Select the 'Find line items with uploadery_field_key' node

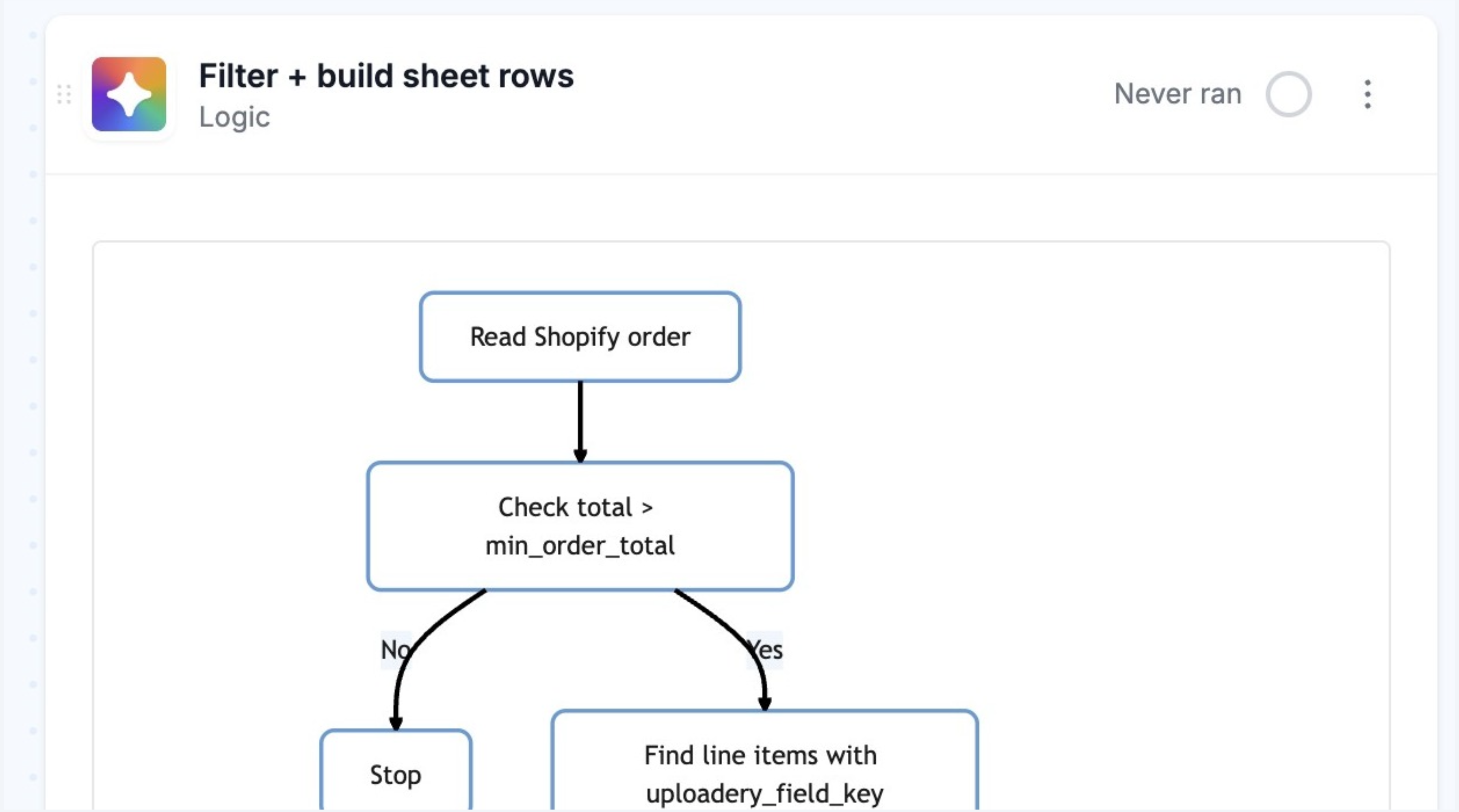[x=764, y=773]
